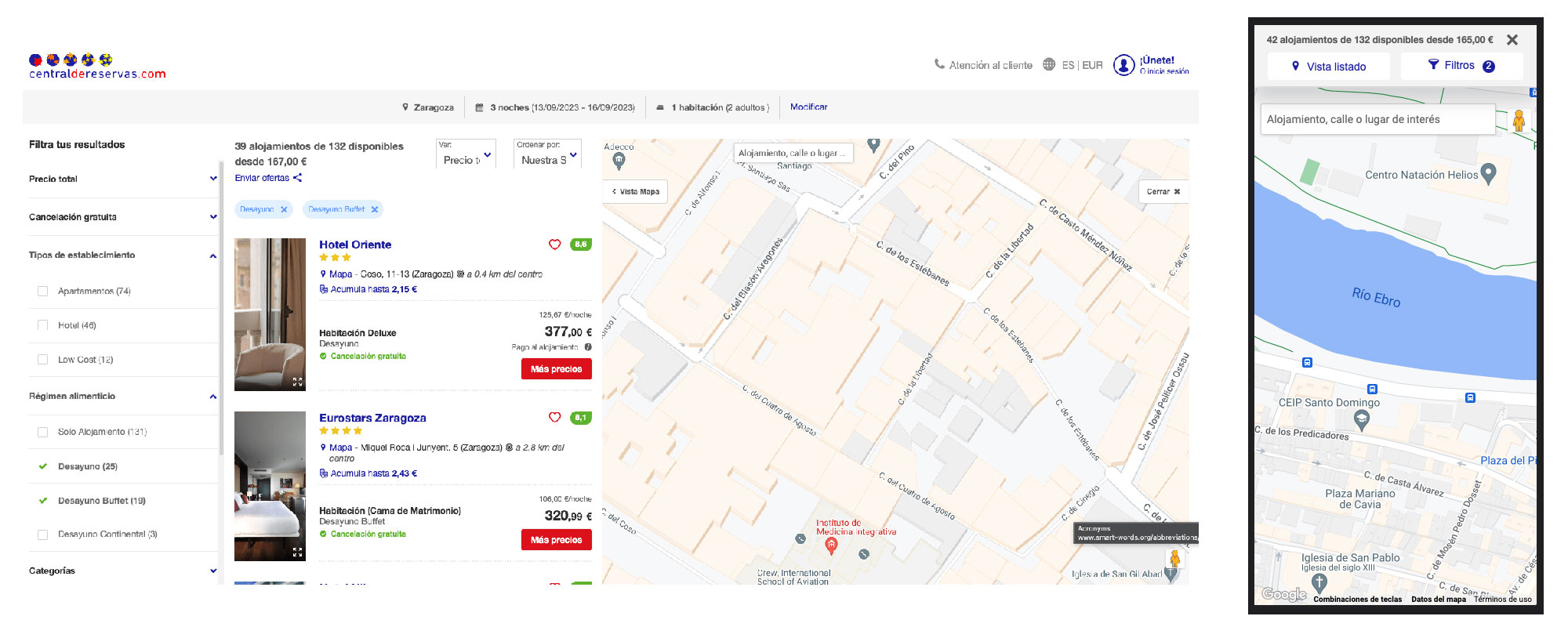
Task: Click Mapa link for Hotel Oriente
Action: tap(340, 274)
